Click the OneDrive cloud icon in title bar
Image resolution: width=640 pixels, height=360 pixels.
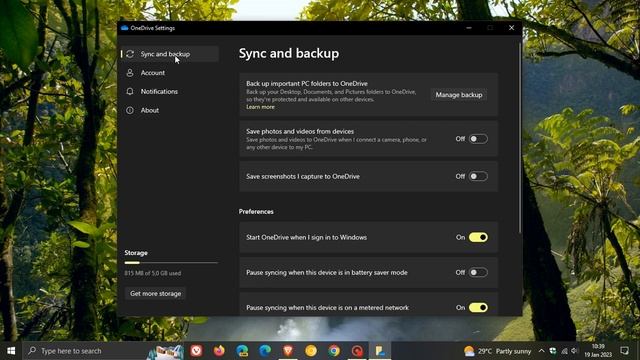click(x=124, y=28)
